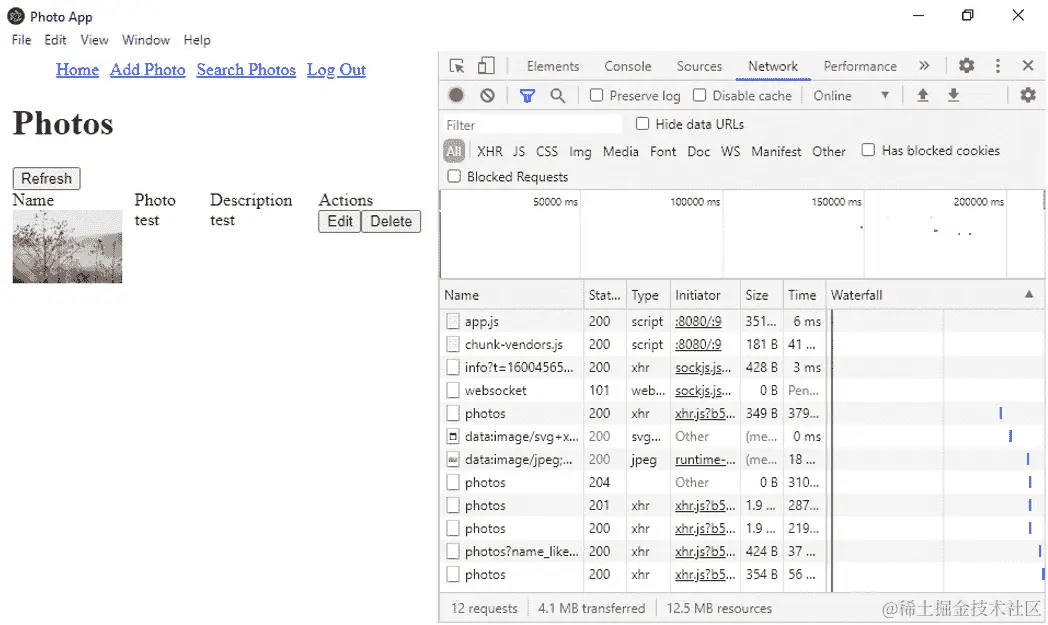Open the Window menu
Image resolution: width=1048 pixels, height=625 pixels.
pos(146,40)
